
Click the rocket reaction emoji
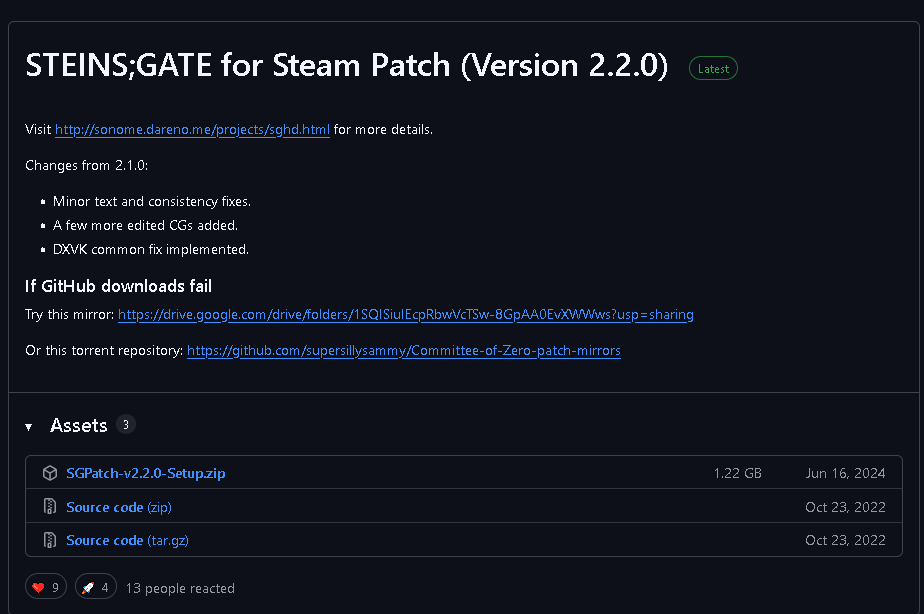click(88, 588)
